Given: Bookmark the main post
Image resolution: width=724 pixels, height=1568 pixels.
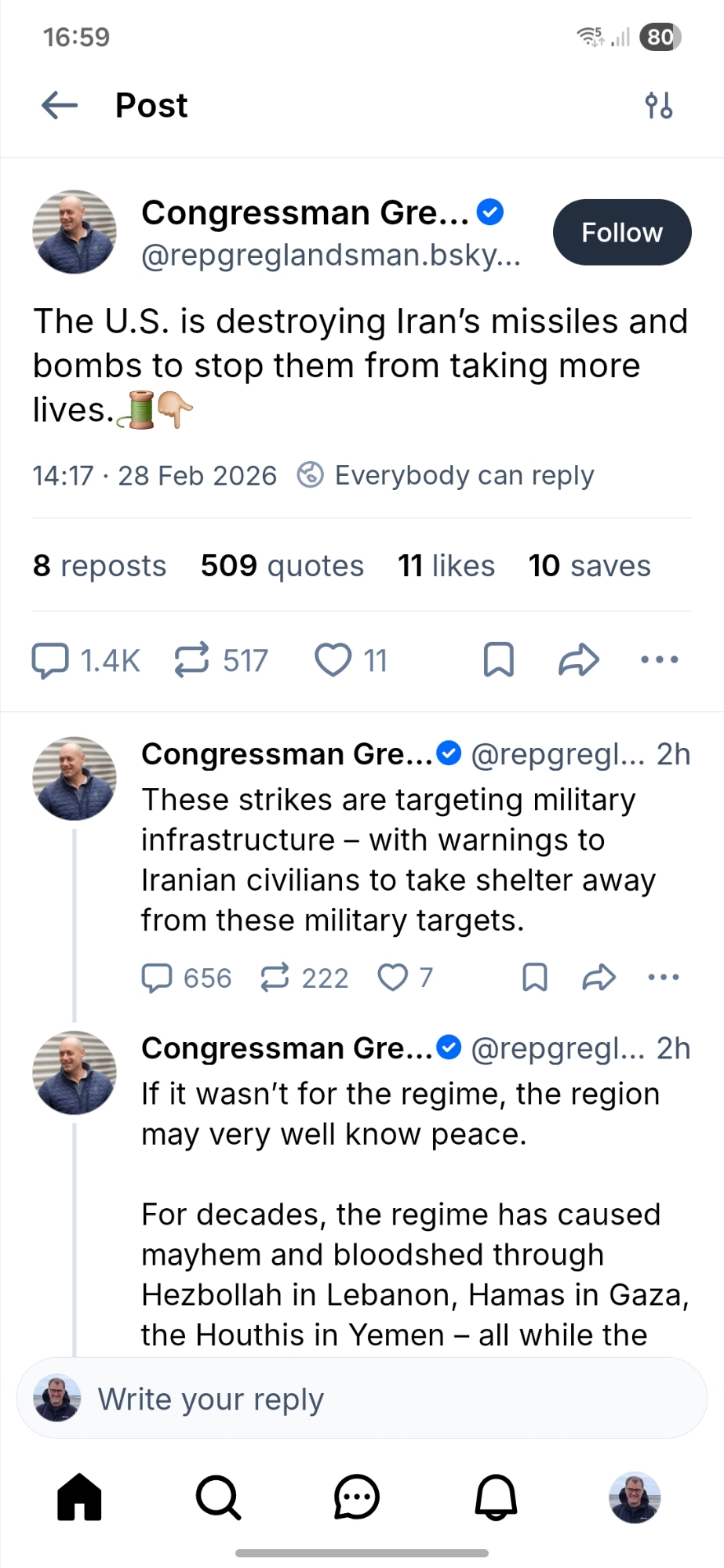Looking at the screenshot, I should coord(499,660).
